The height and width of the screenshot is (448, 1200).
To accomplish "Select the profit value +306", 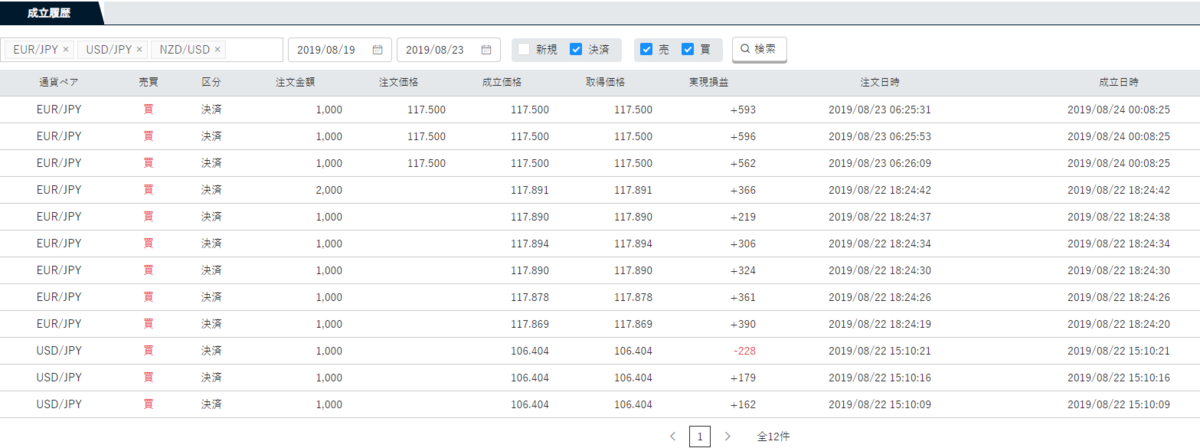I will point(743,244).
